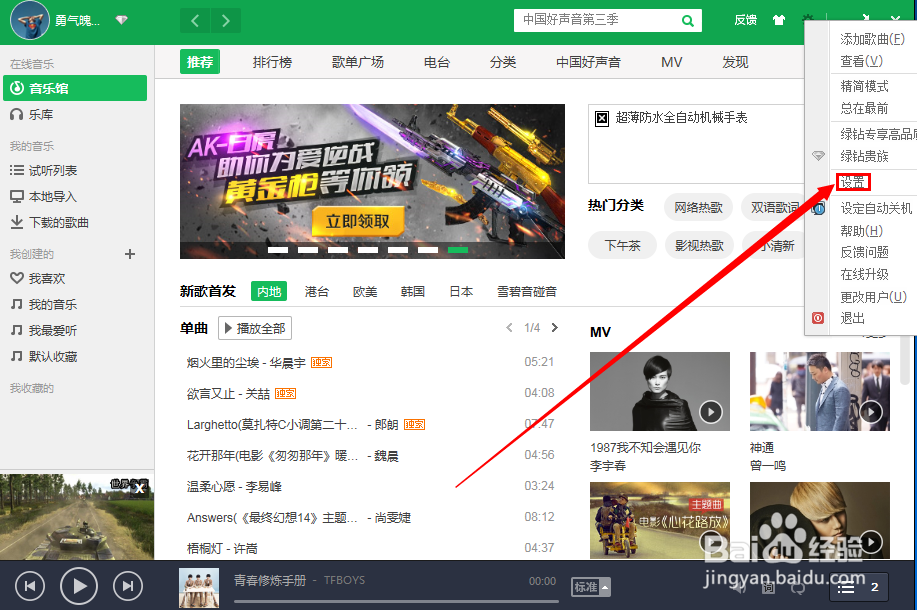Screen dimensions: 917x610
Task: Select the 下午茶 category tag
Action: click(622, 246)
